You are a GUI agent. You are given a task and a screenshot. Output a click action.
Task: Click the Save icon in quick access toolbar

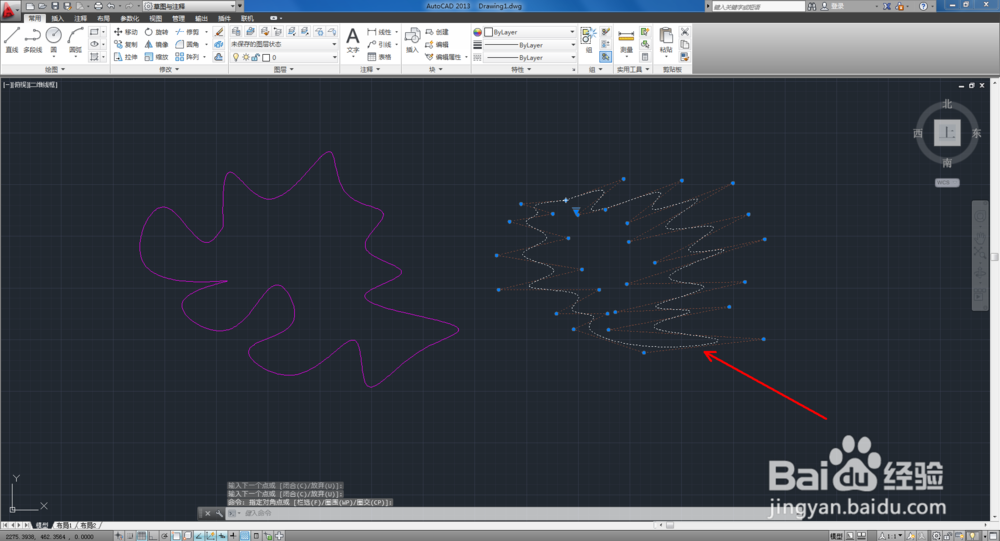[x=55, y=6]
